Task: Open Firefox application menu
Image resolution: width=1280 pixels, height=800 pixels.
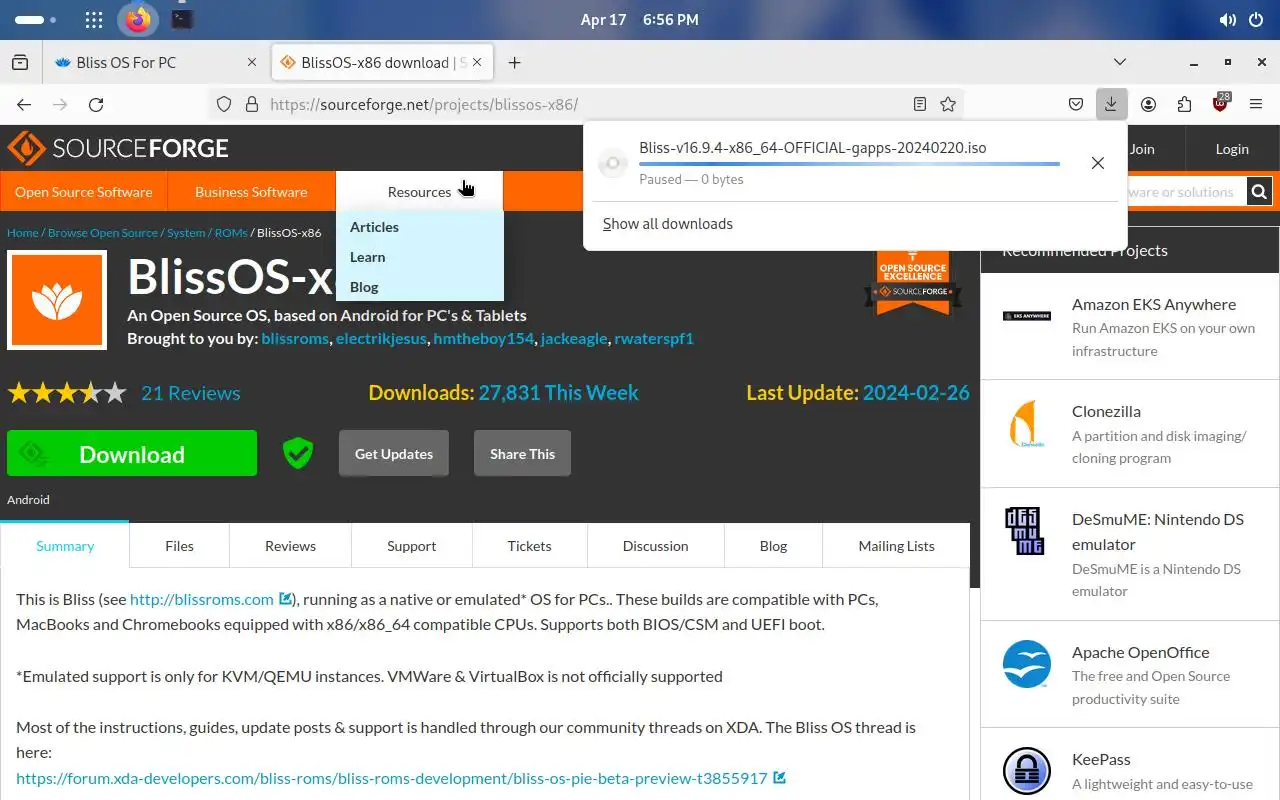Action: (1257, 104)
